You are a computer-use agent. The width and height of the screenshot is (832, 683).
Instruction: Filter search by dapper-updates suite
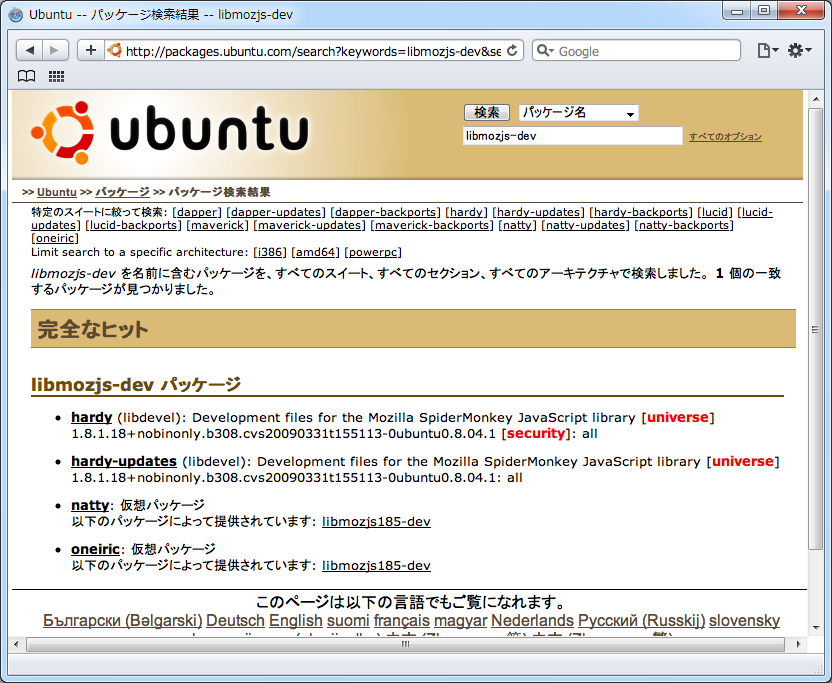[276, 212]
